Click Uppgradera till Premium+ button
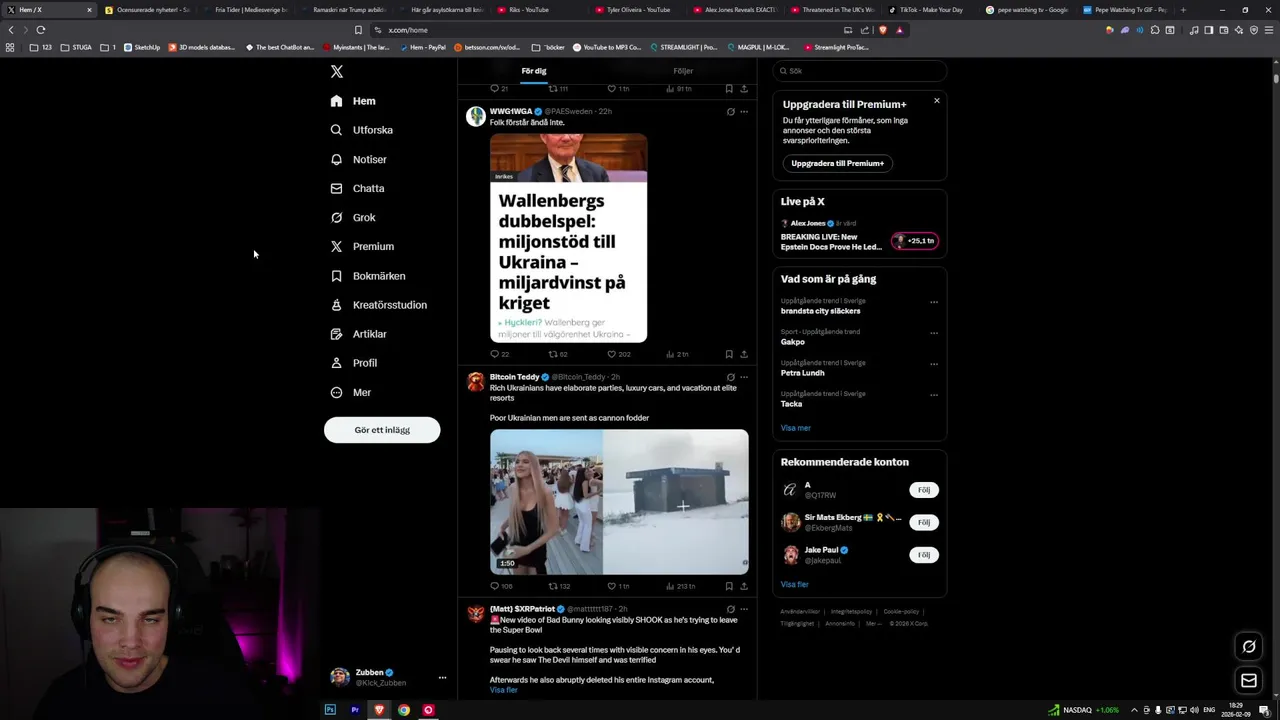 point(837,163)
